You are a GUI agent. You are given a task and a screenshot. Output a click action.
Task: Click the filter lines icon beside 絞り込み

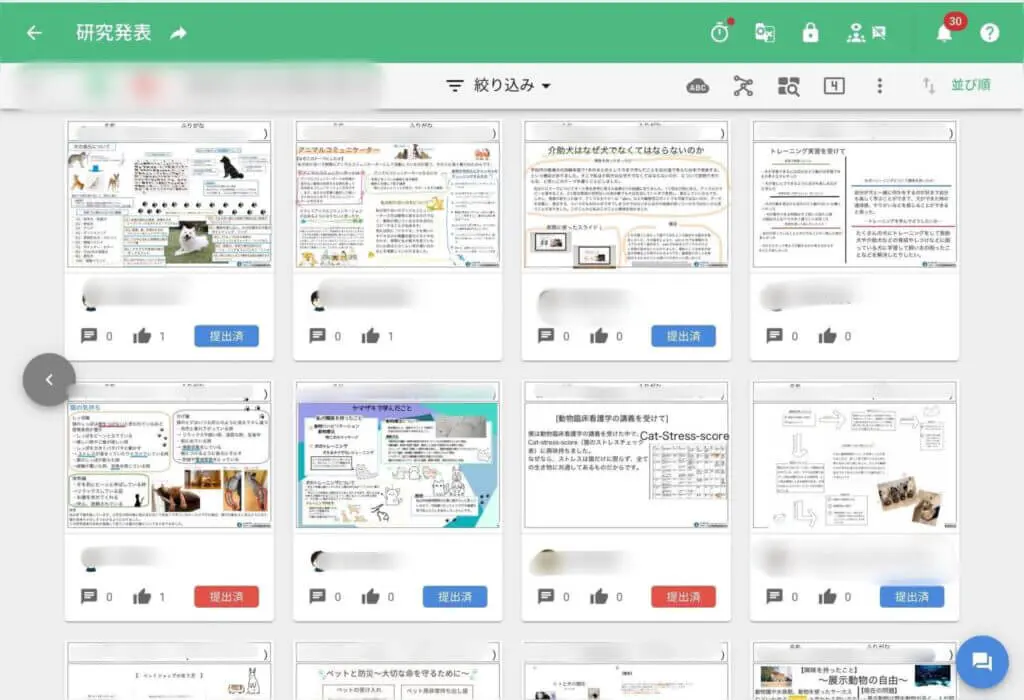point(455,86)
